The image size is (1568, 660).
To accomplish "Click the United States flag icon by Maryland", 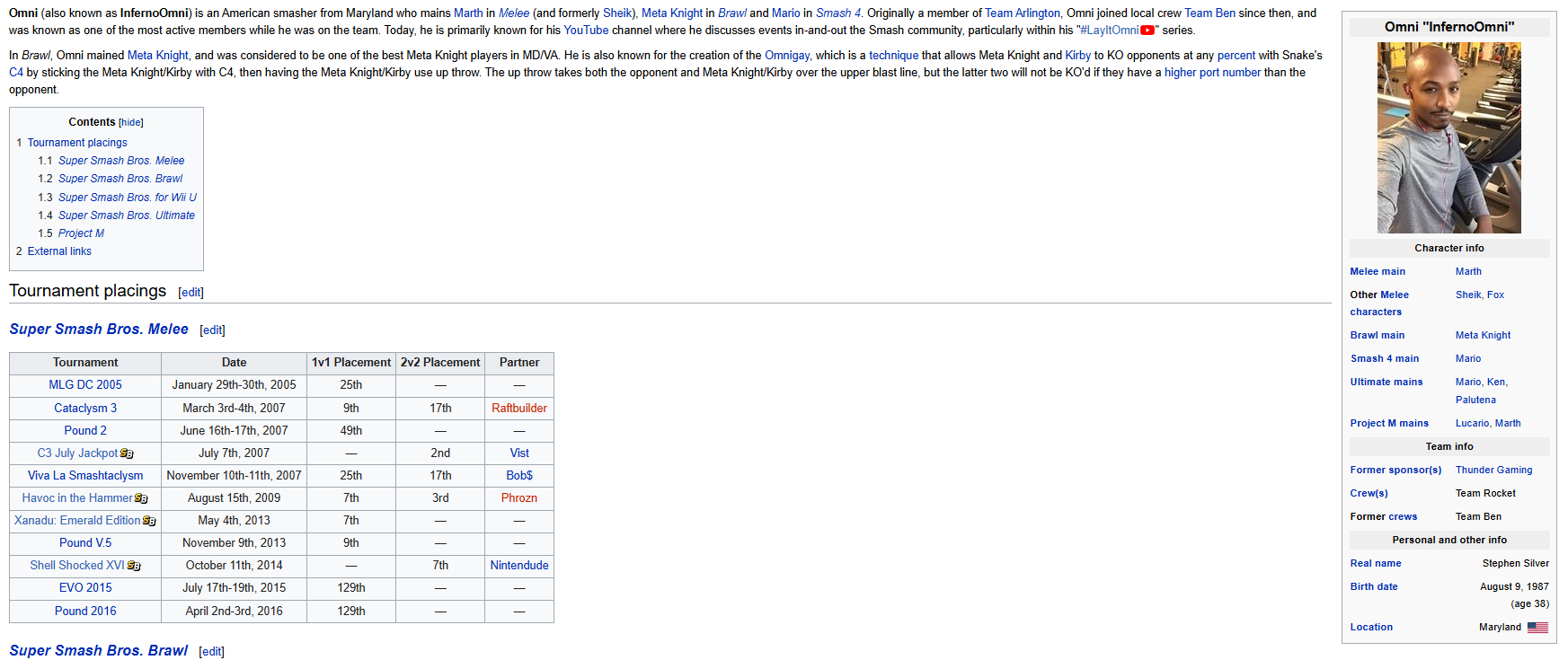I will point(1537,628).
